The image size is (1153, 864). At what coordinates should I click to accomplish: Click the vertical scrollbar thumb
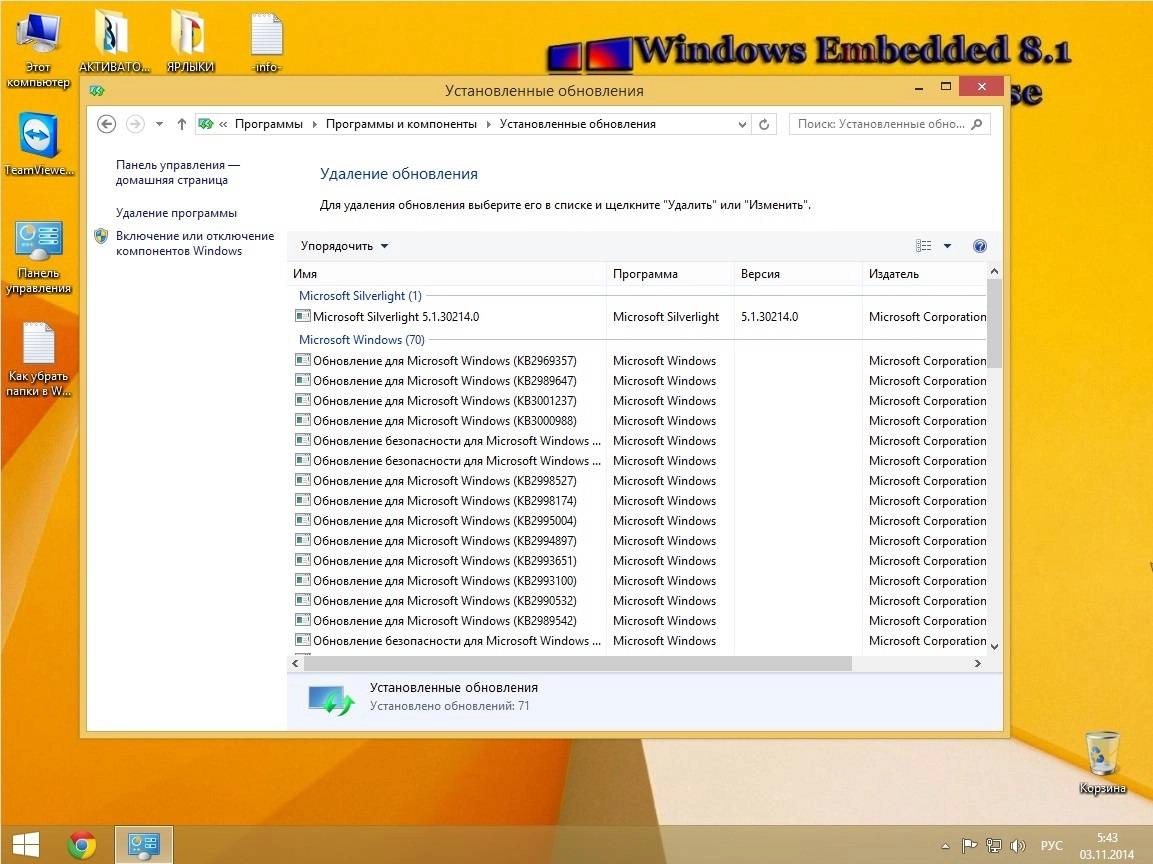coord(994,324)
